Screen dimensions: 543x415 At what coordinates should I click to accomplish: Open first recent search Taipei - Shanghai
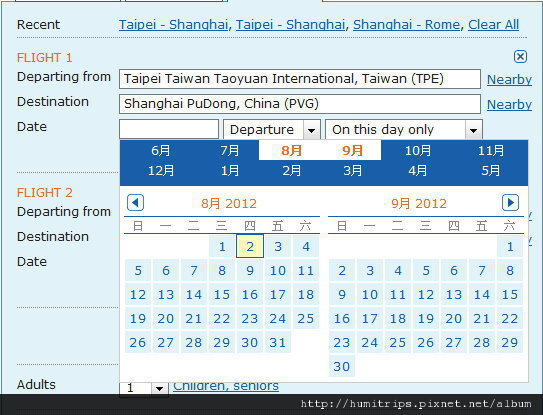coord(173,25)
